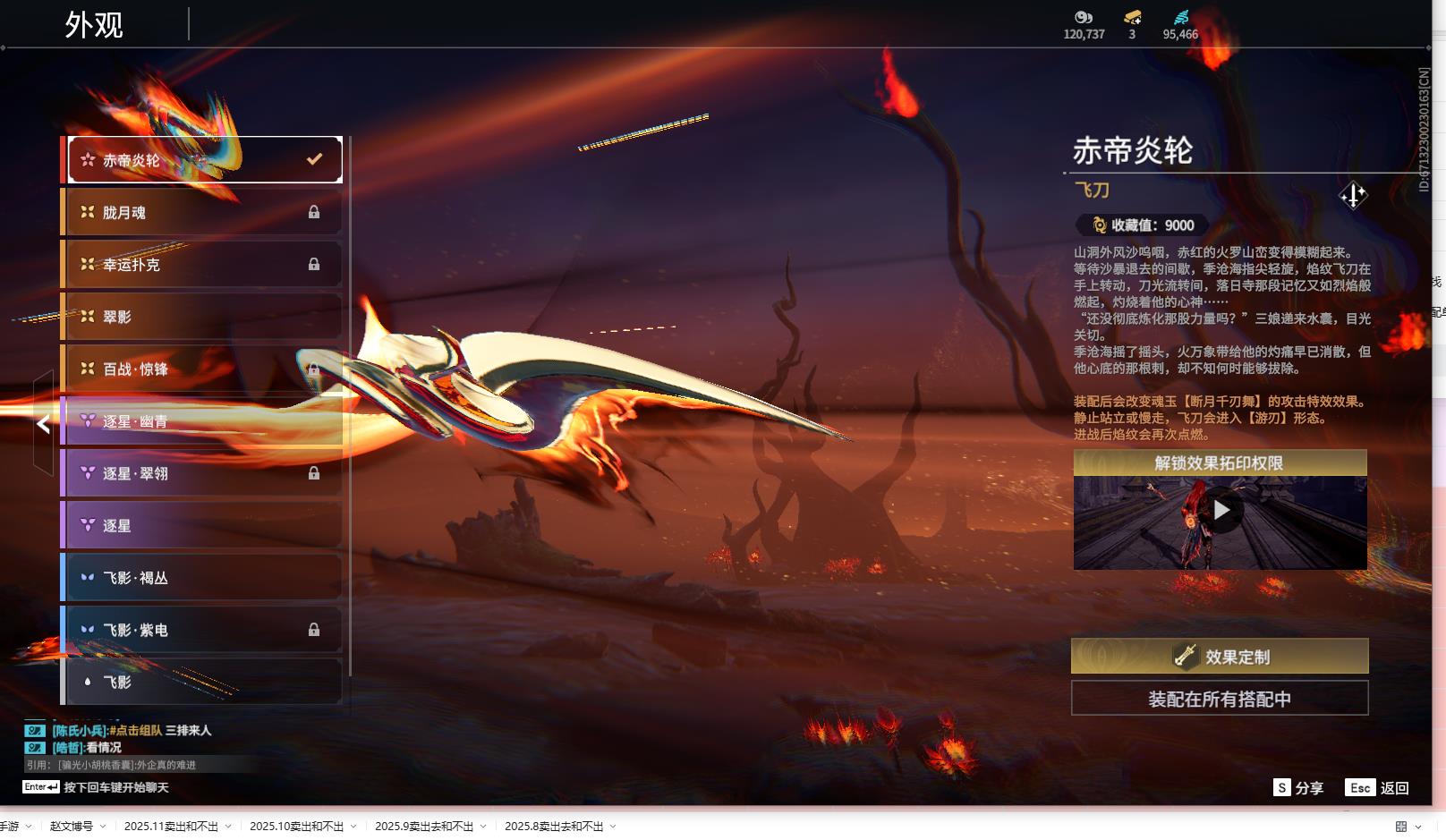Switch to the 2025.8卖出去和不出 sheet tab
Image resolution: width=1446 pixels, height=840 pixels.
click(554, 826)
